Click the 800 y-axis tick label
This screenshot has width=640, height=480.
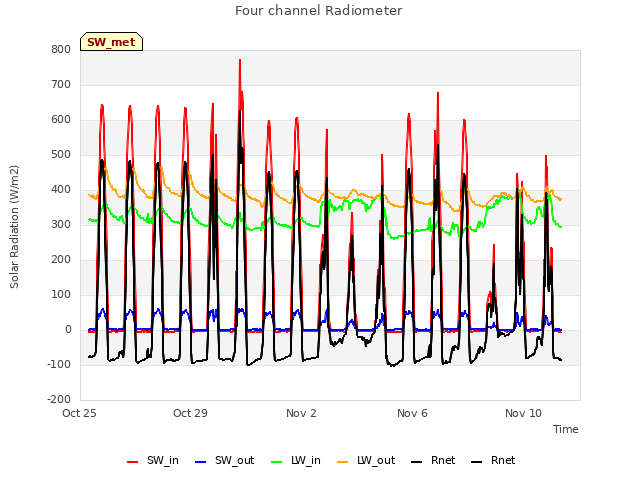pyautogui.click(x=61, y=50)
